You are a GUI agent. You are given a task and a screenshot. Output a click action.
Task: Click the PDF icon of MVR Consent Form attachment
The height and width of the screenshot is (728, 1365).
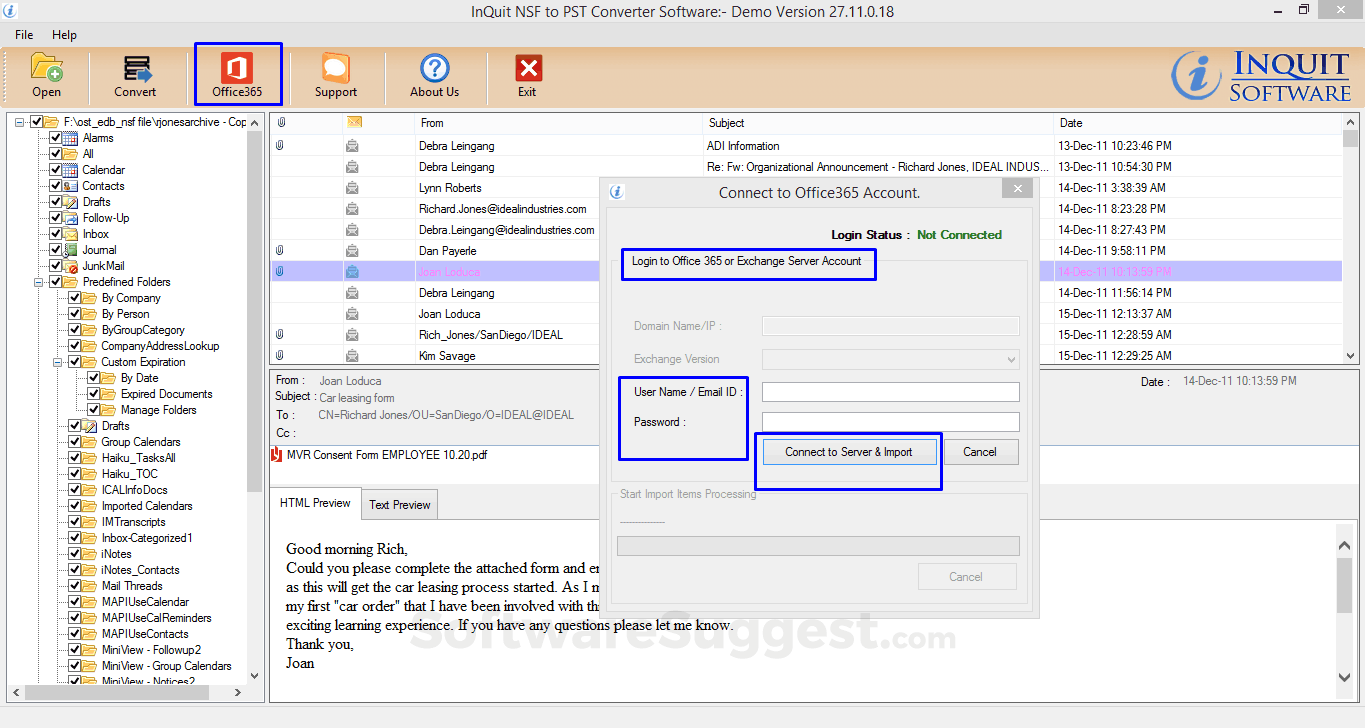(277, 454)
